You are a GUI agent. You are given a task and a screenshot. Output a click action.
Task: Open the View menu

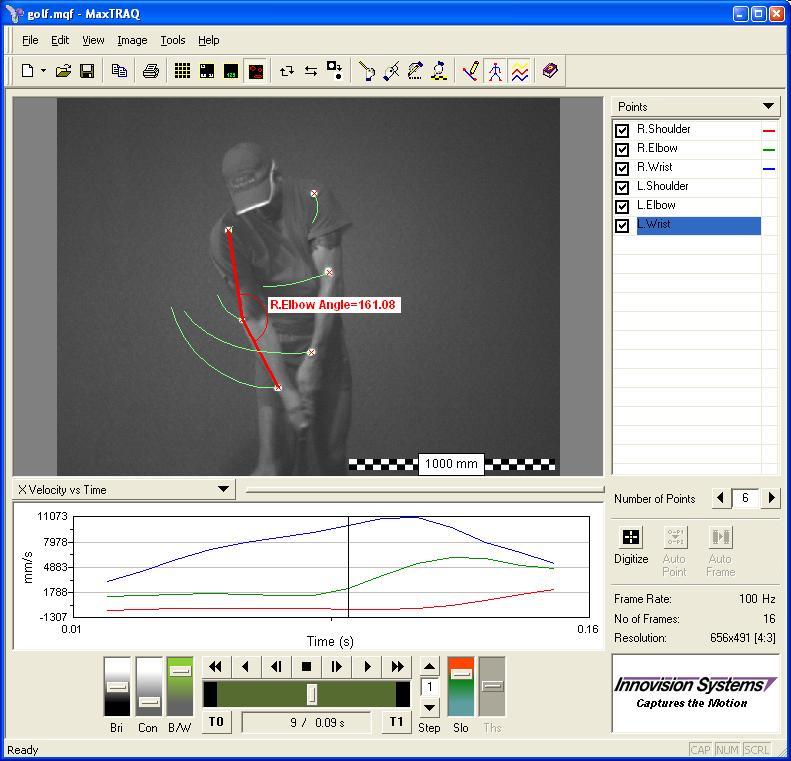[x=93, y=40]
